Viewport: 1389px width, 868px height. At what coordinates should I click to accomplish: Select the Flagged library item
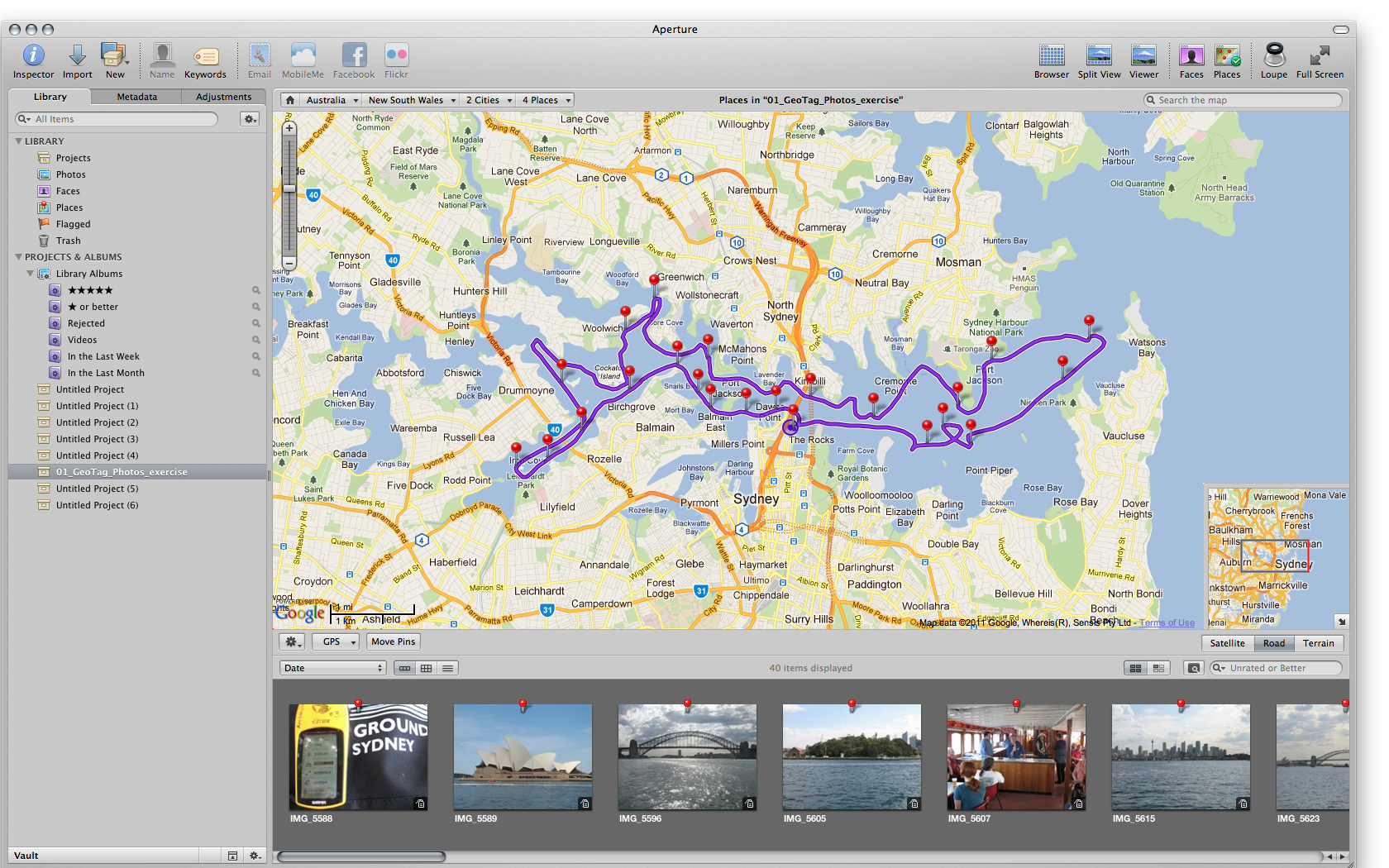click(x=73, y=224)
